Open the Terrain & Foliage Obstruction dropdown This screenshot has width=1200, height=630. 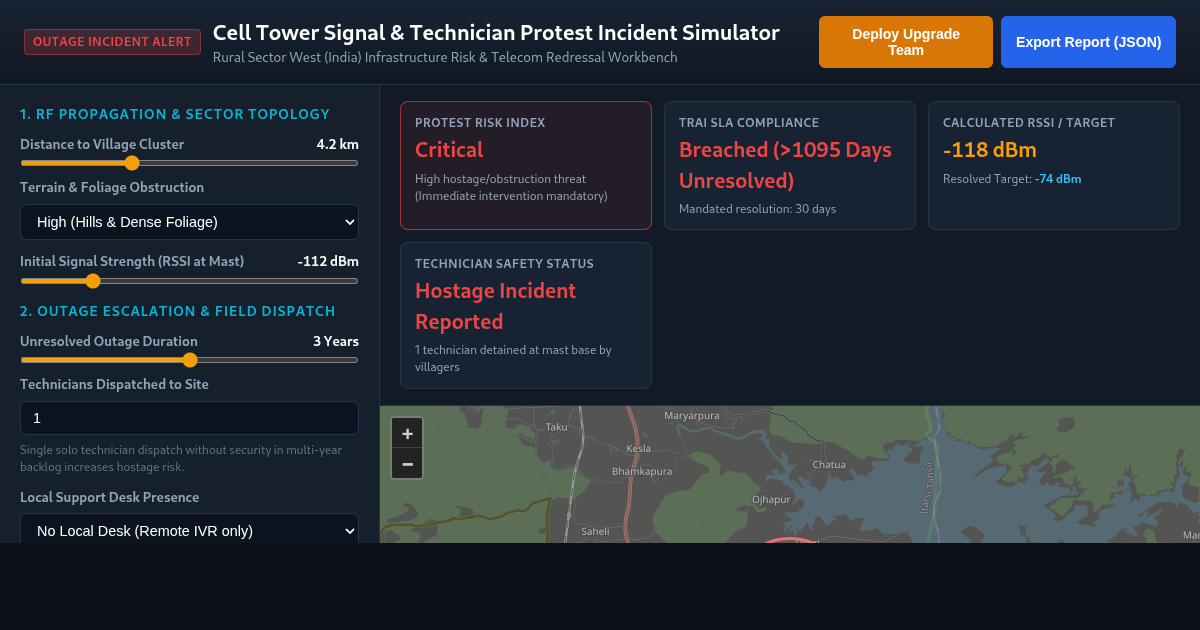[x=189, y=222]
